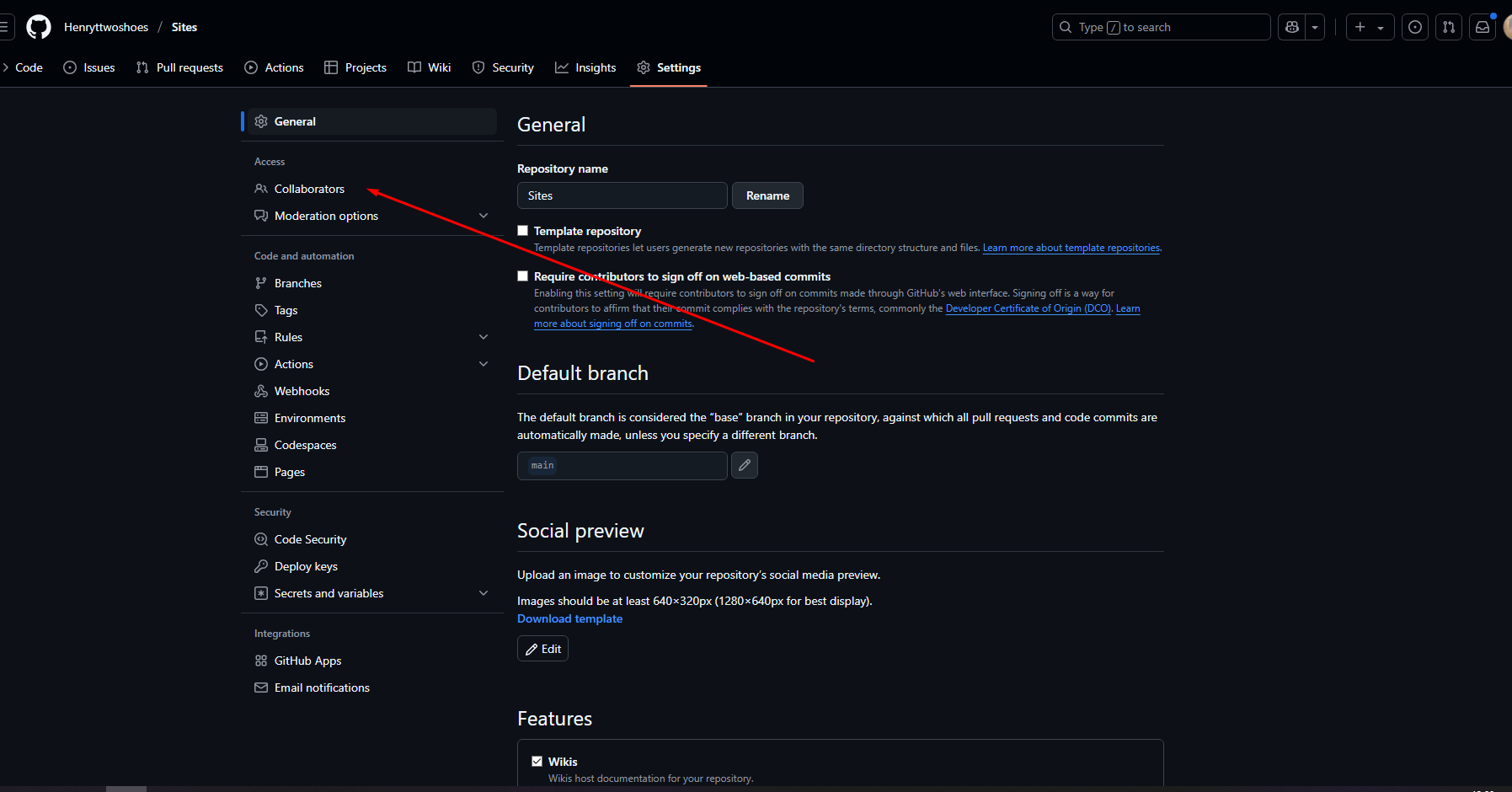This screenshot has width=1512, height=792.
Task: Open Pages via its browser icon
Action: point(261,472)
